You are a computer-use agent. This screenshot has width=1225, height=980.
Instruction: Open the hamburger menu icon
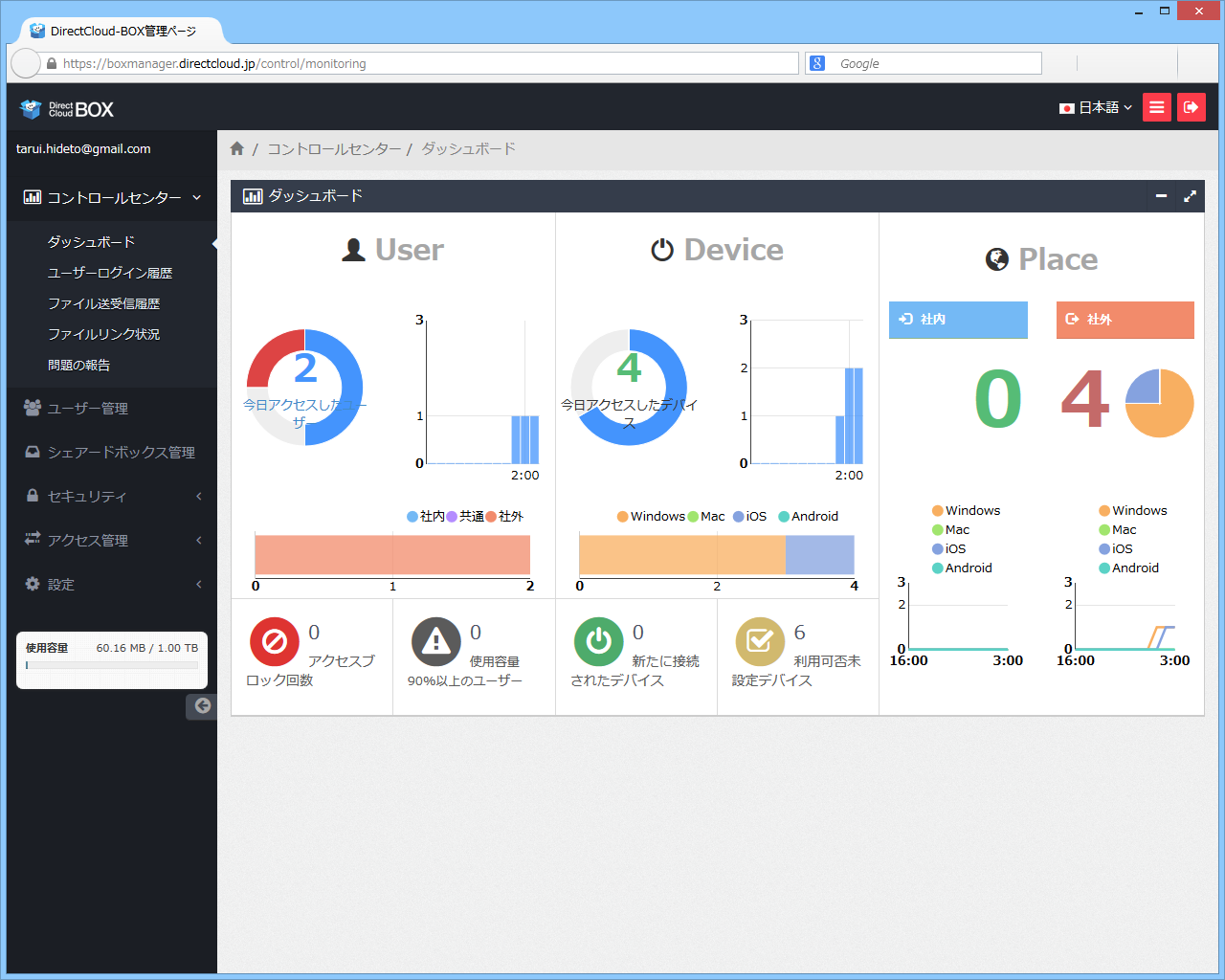(x=1156, y=107)
